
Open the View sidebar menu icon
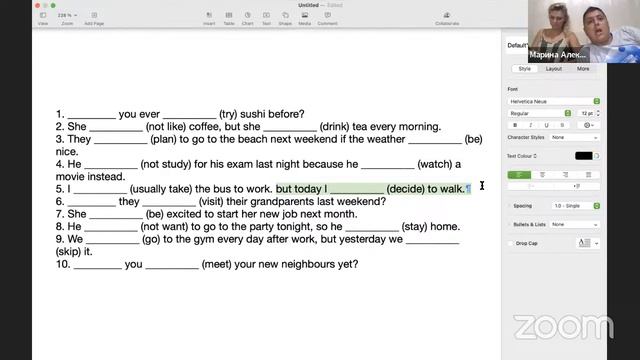coord(43,16)
